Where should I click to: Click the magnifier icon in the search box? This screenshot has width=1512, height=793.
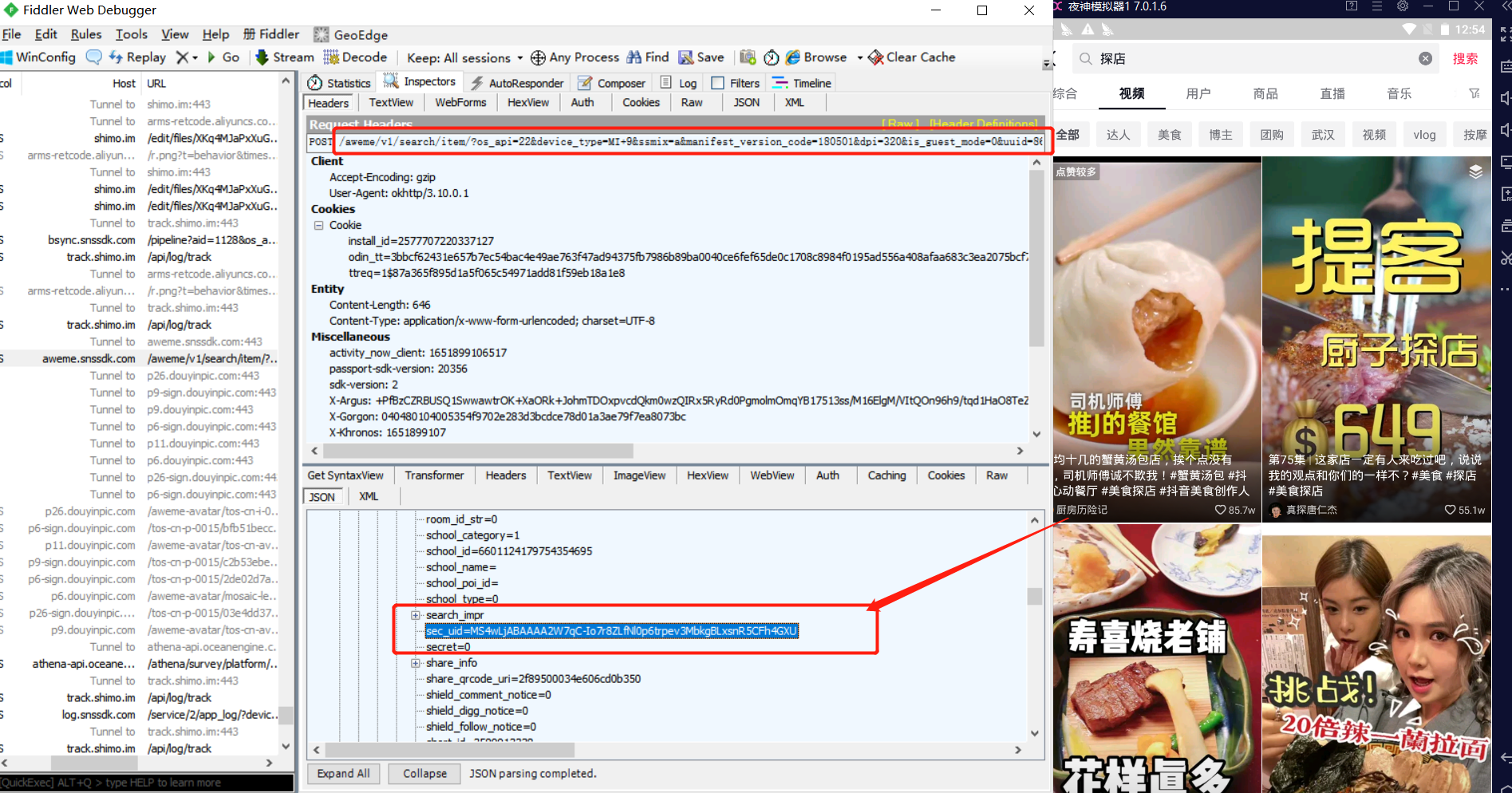pyautogui.click(x=1086, y=58)
